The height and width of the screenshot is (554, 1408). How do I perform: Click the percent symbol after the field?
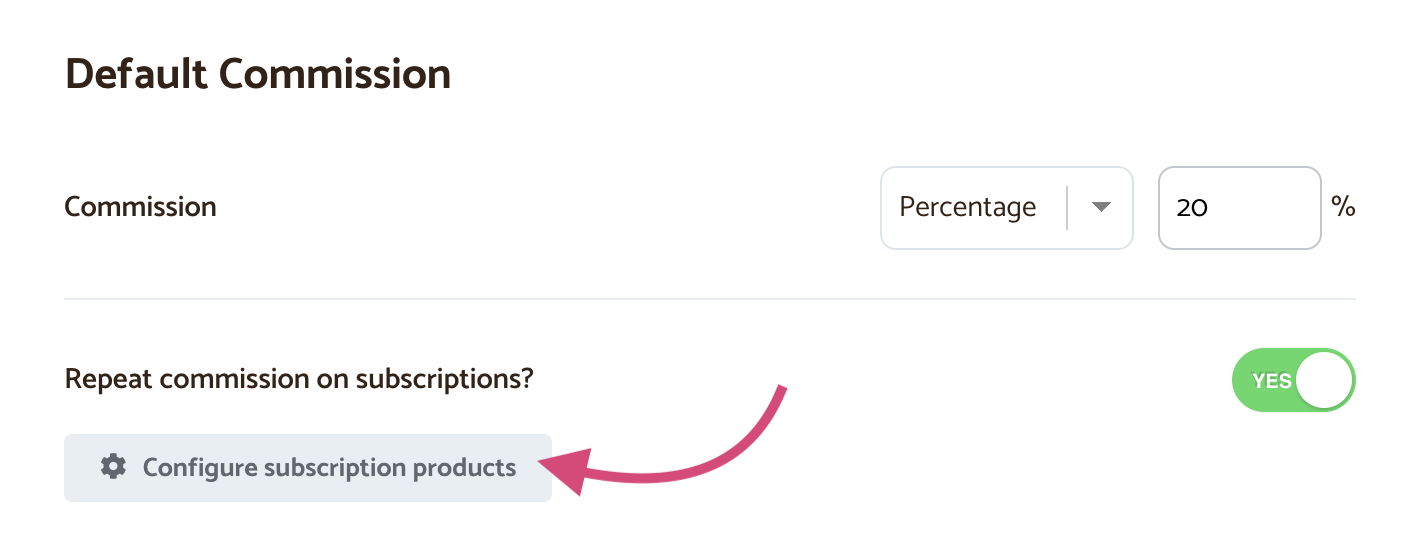point(1343,207)
